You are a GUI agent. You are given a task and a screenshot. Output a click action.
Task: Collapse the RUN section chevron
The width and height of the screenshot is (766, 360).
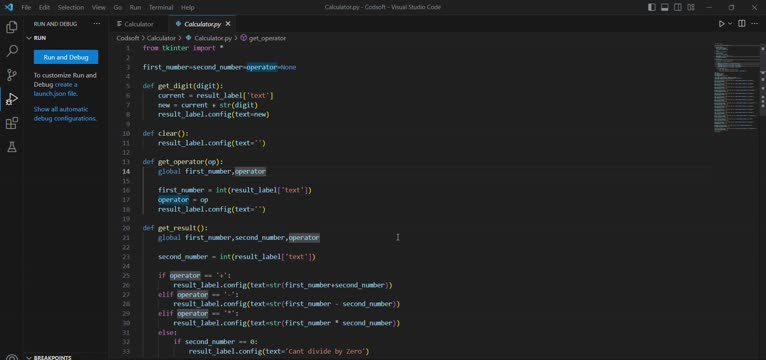click(x=29, y=38)
